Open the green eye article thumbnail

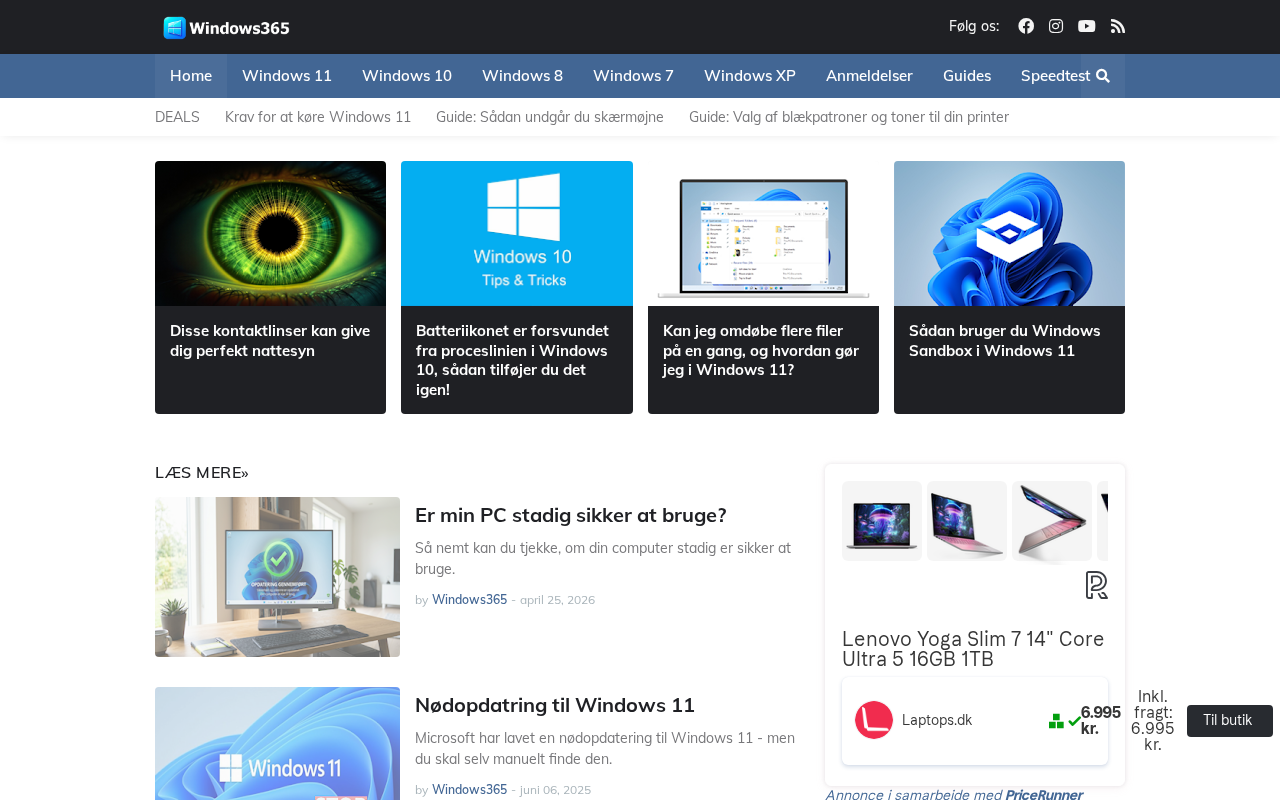(x=270, y=233)
